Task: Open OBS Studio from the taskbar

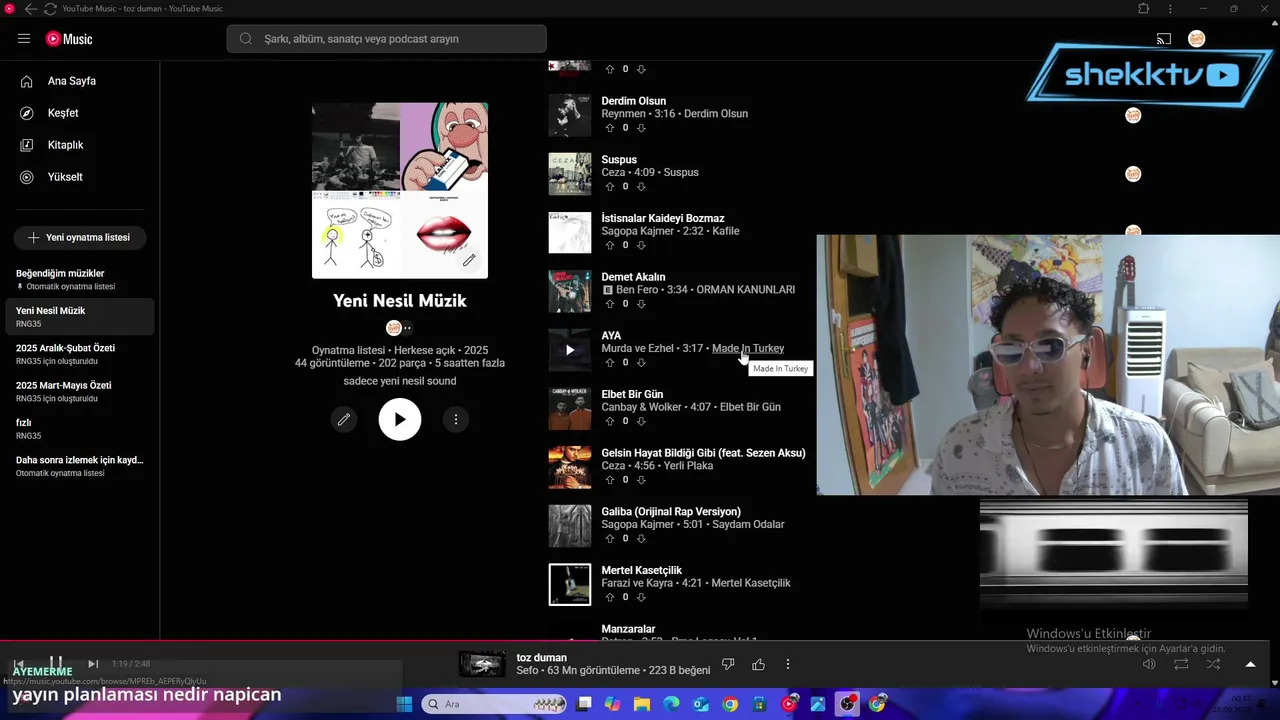Action: (848, 704)
